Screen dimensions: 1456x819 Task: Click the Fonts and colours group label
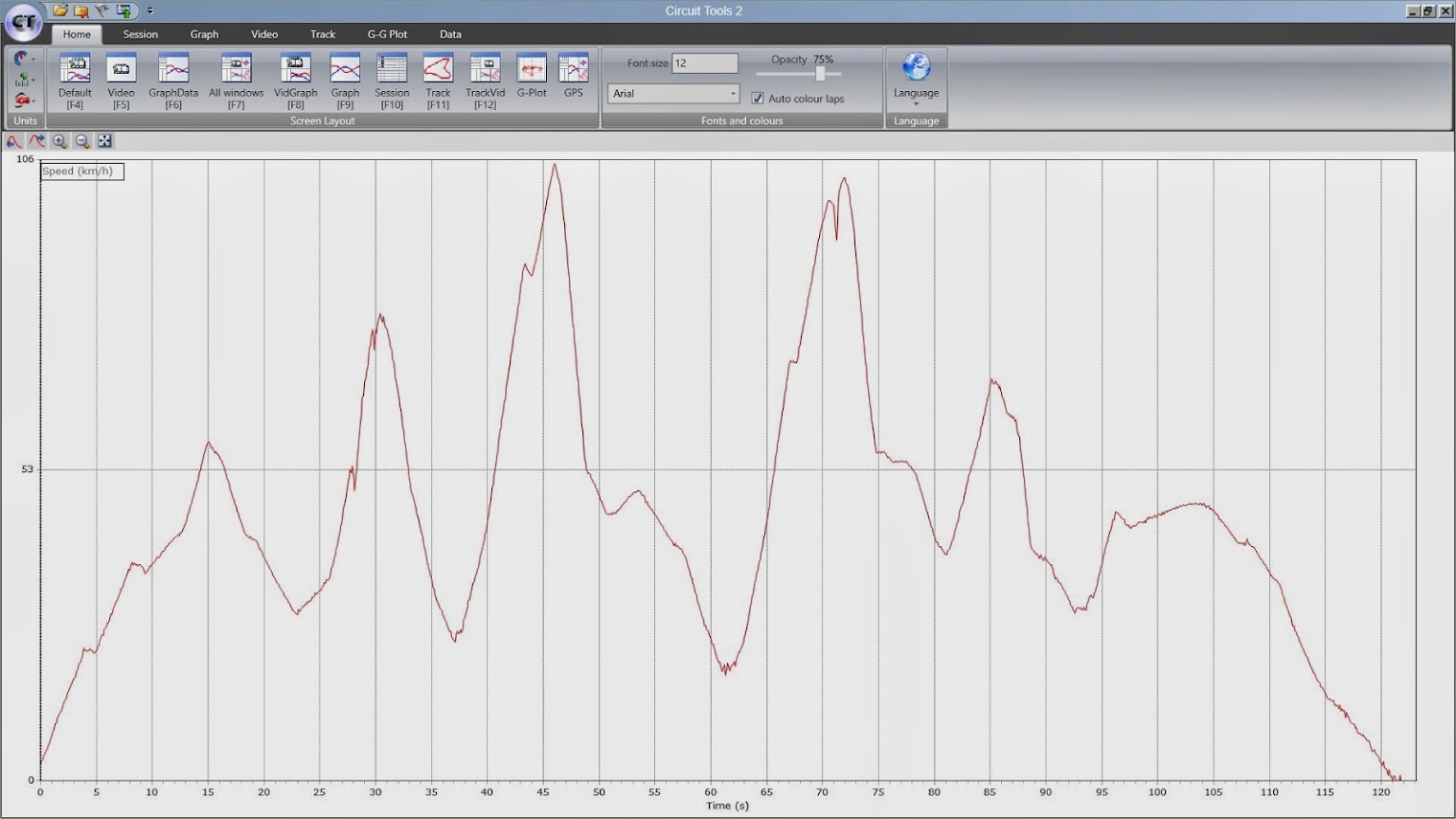pos(741,121)
